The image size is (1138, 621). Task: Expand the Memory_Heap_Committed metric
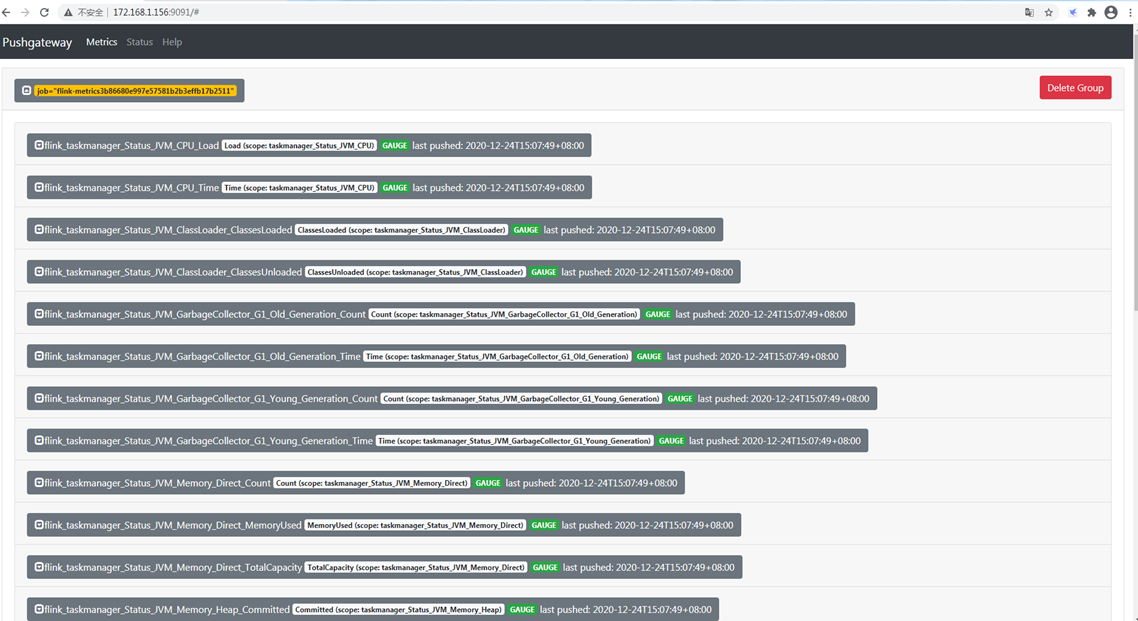tap(39, 609)
